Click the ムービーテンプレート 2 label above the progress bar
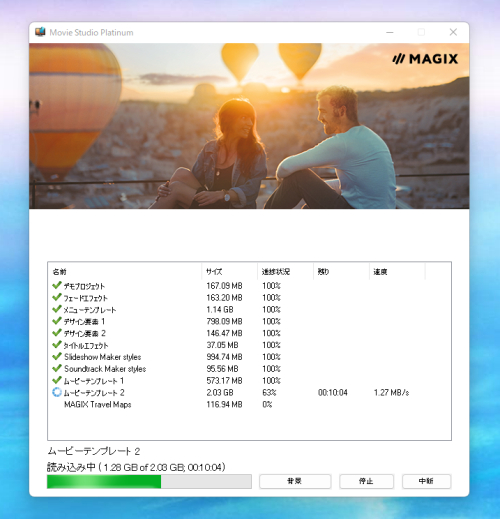The height and width of the screenshot is (519, 500). click(94, 451)
